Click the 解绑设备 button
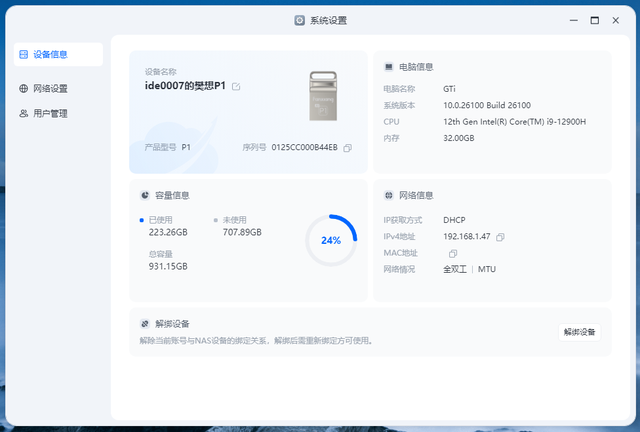 (579, 332)
